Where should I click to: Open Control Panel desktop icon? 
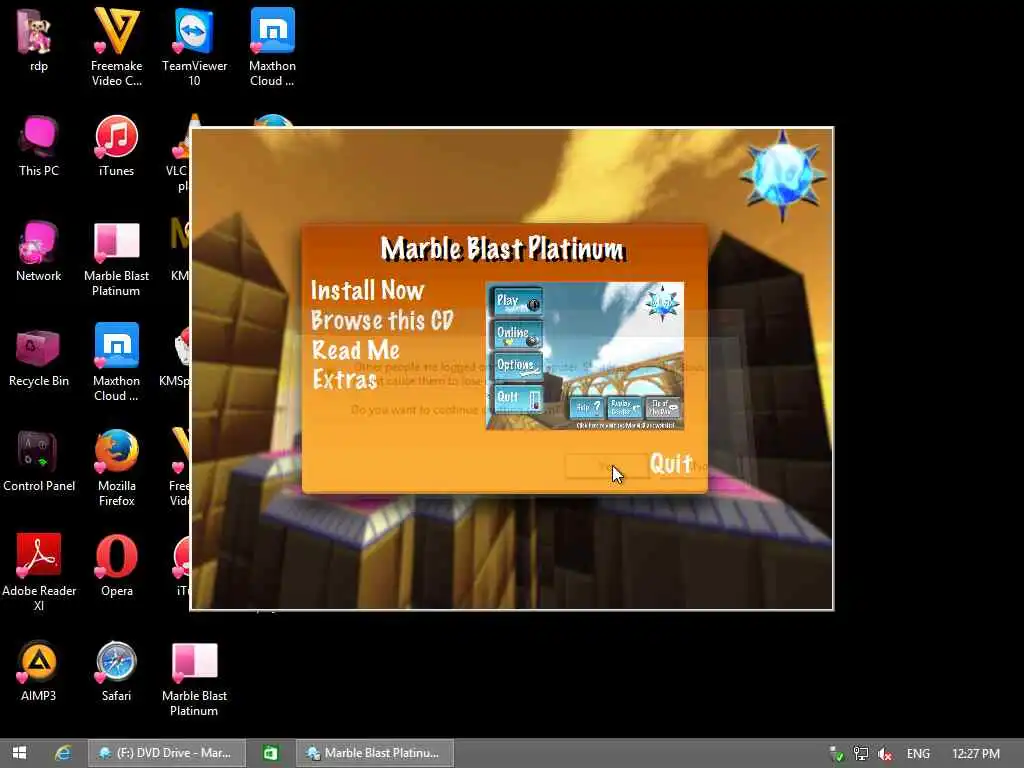click(x=39, y=461)
